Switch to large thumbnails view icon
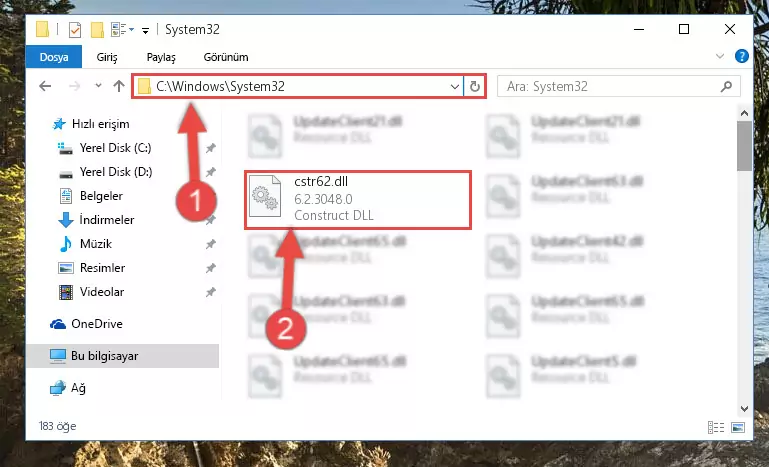The height and width of the screenshot is (467, 769). click(x=738, y=428)
